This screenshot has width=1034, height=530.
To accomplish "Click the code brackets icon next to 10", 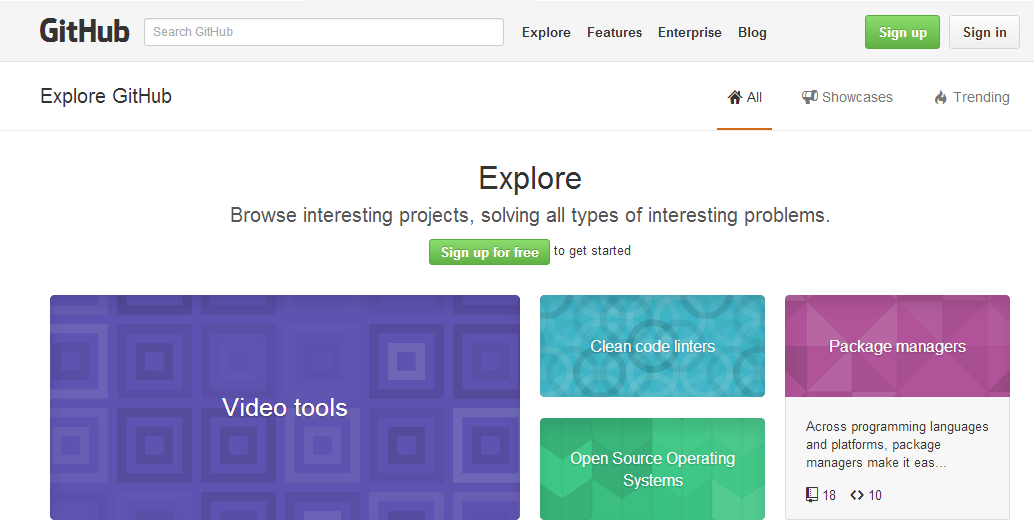I will point(857,494).
